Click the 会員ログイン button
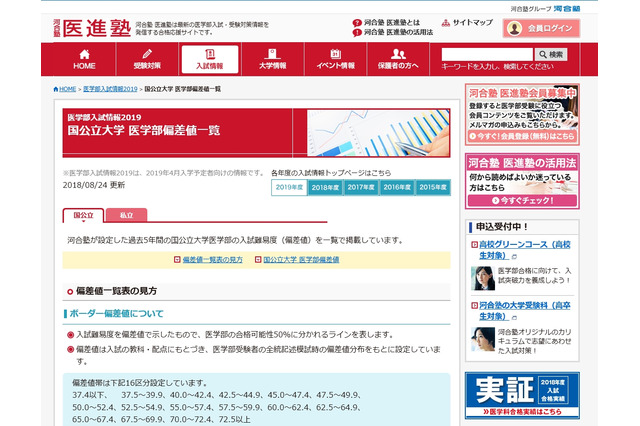Image resolution: width=640 pixels, height=426 pixels. click(541, 28)
